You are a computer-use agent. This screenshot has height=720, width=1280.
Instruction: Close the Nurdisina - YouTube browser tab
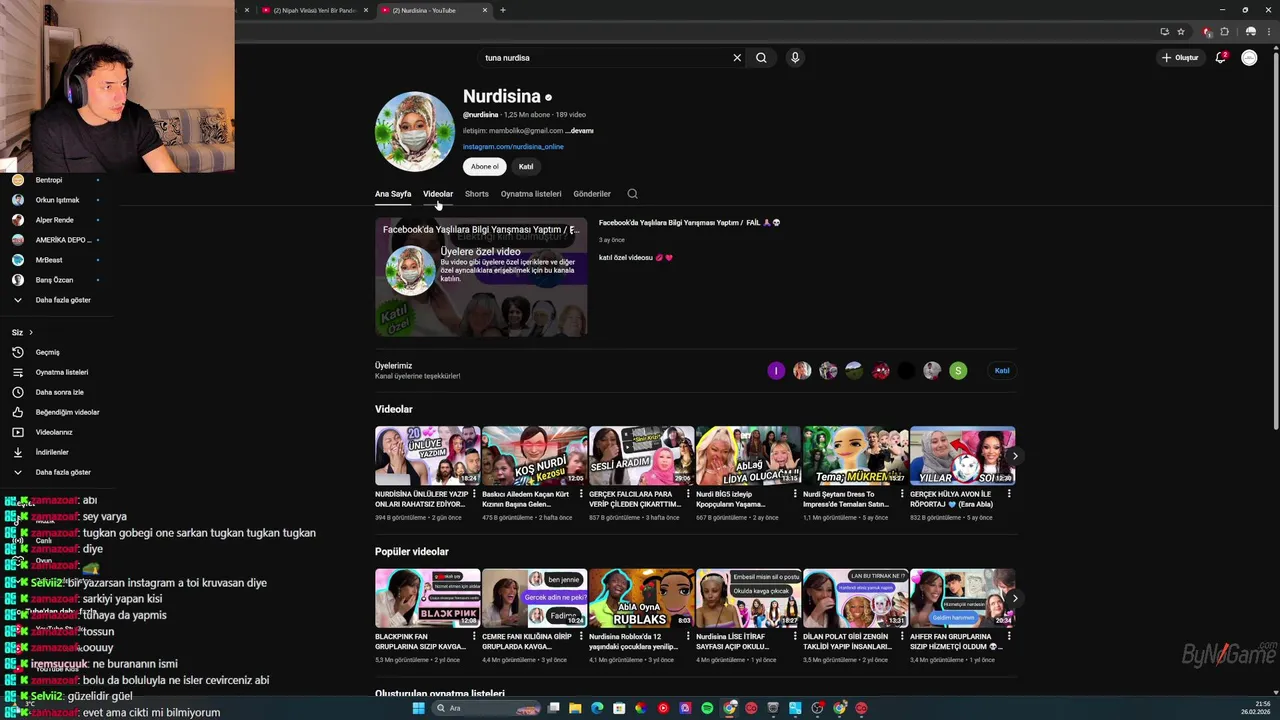(485, 10)
